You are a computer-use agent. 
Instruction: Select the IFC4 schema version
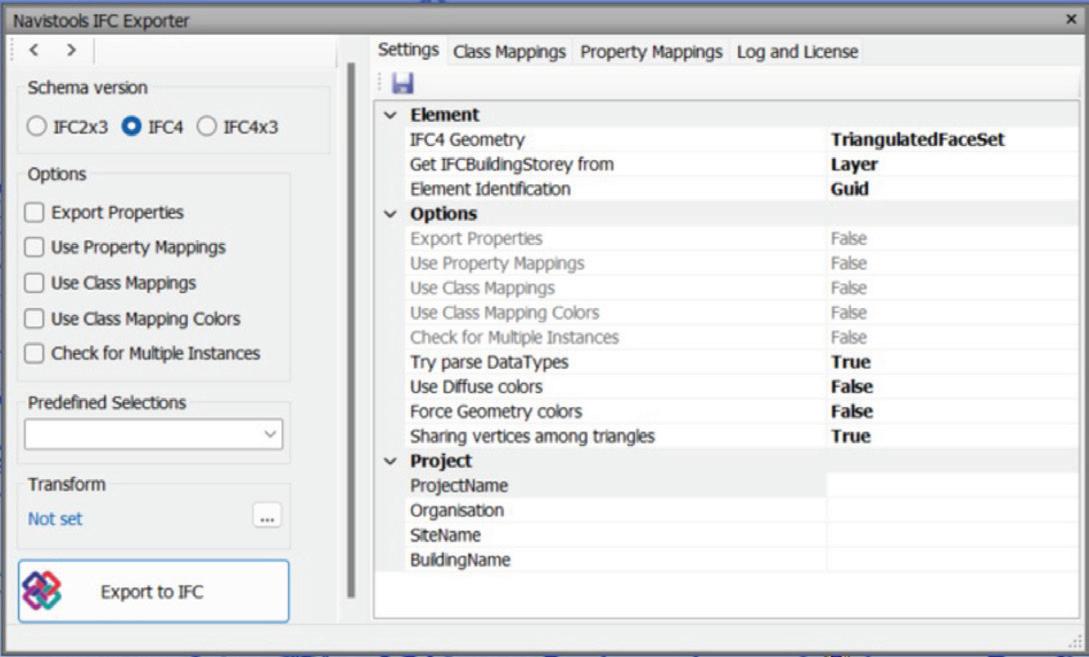click(x=152, y=127)
